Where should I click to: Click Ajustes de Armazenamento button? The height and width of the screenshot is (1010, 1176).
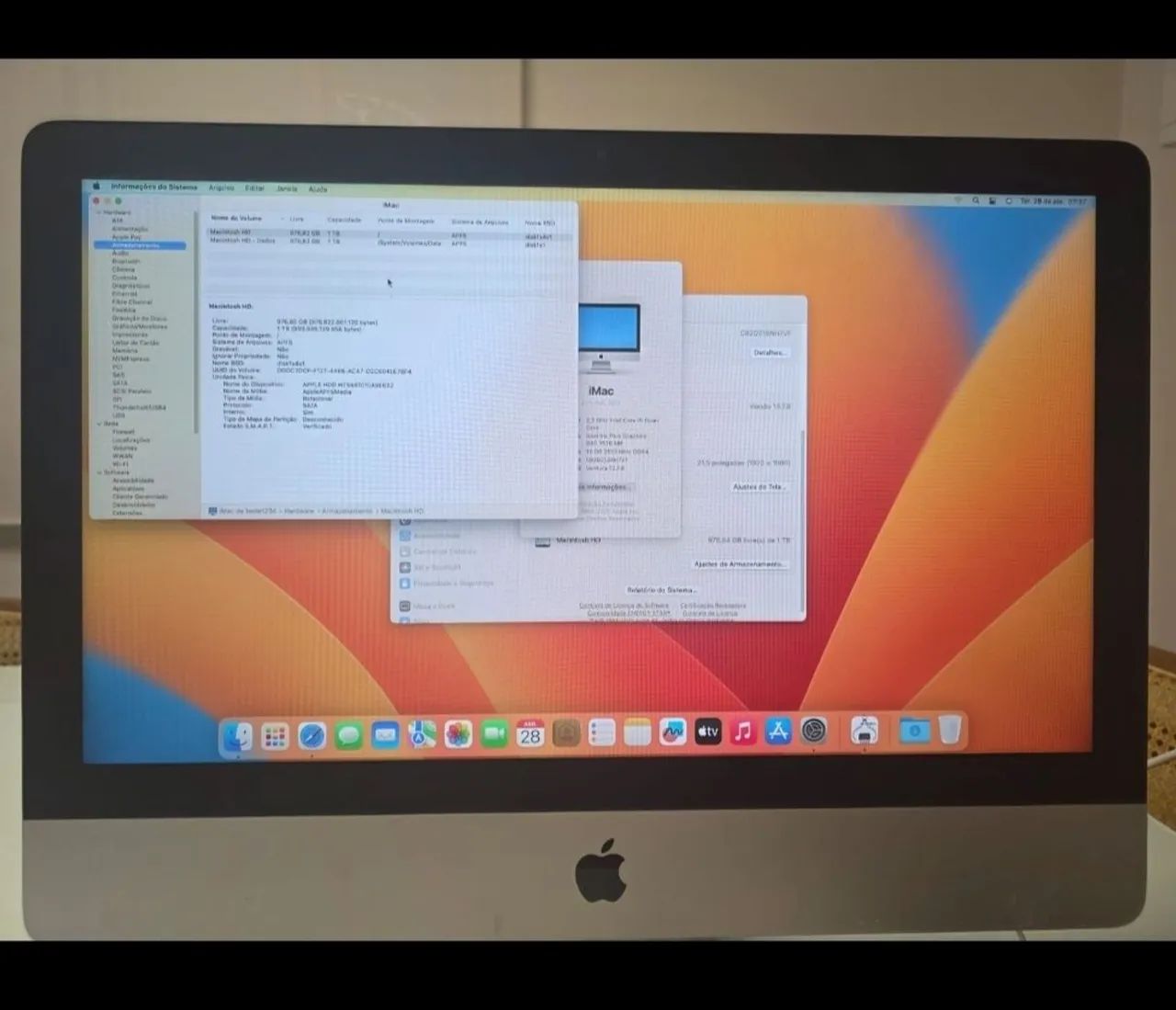tap(741, 564)
